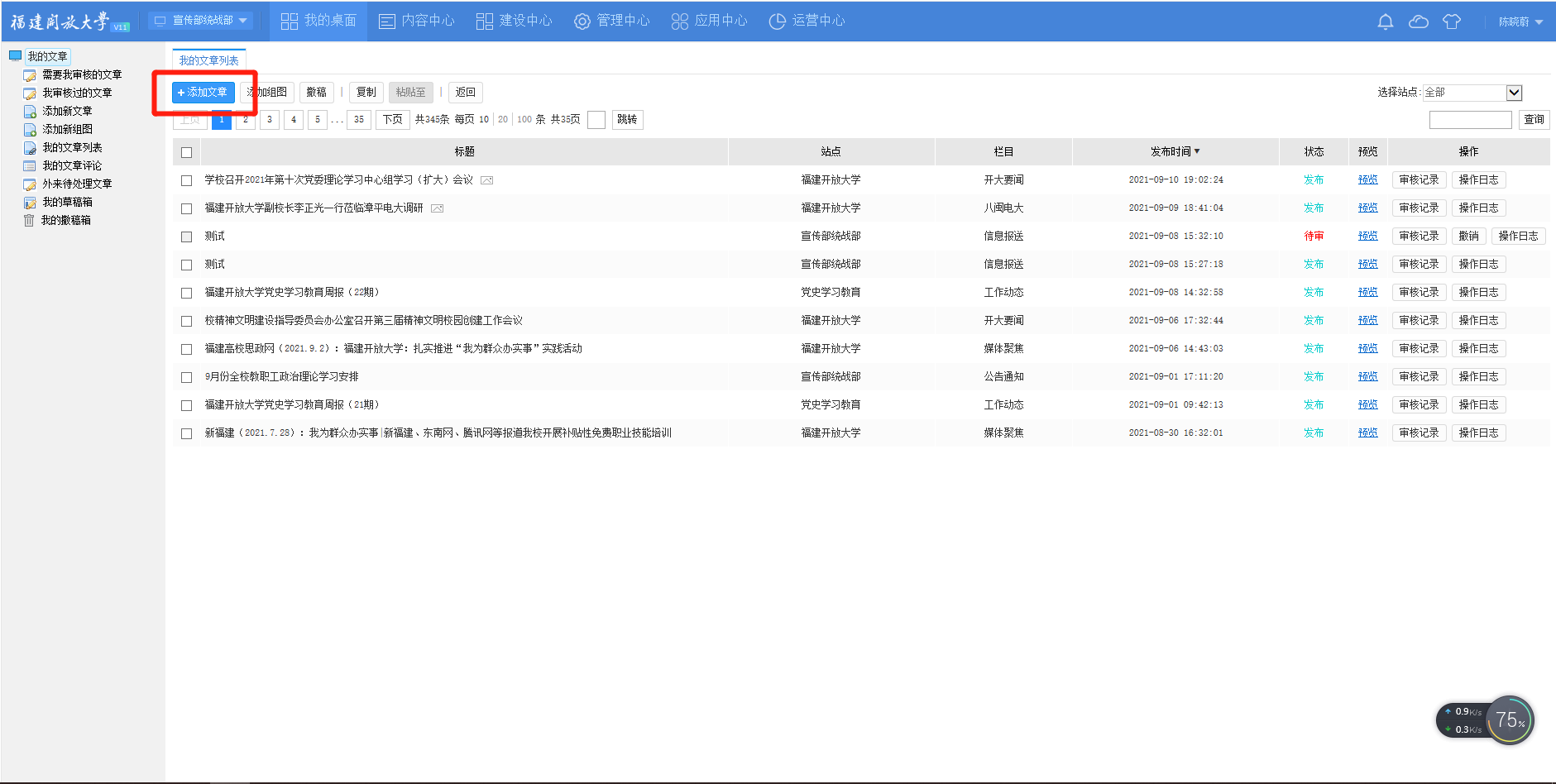
Task: Open the user account dropdown arrow
Action: 1539,22
